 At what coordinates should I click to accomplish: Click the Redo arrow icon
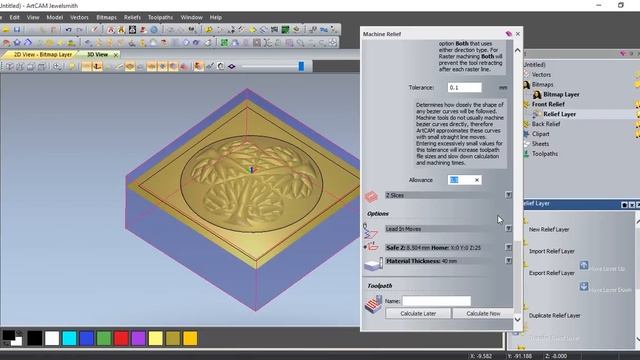[x=79, y=29]
